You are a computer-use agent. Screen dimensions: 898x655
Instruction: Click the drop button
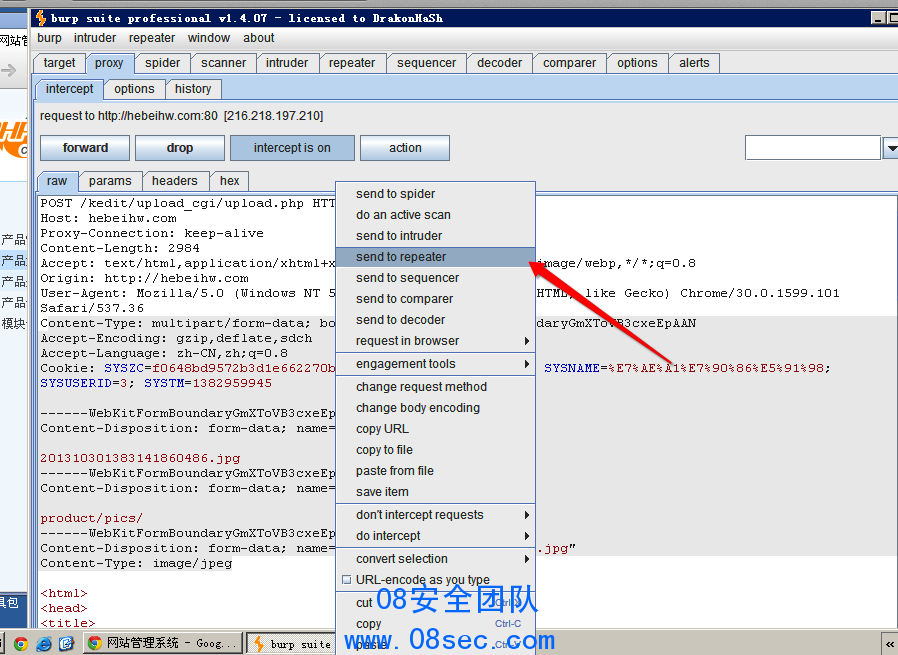click(180, 148)
